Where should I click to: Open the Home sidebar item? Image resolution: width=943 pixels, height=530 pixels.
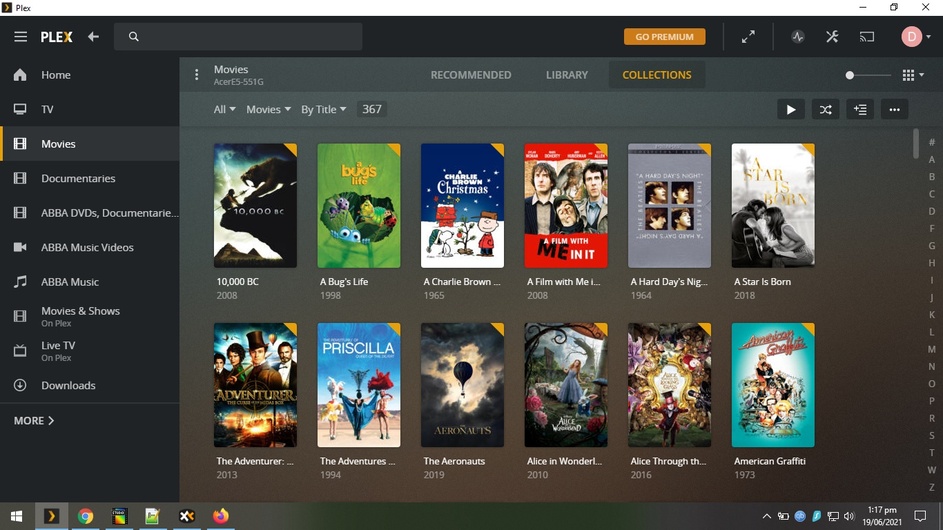(90, 75)
